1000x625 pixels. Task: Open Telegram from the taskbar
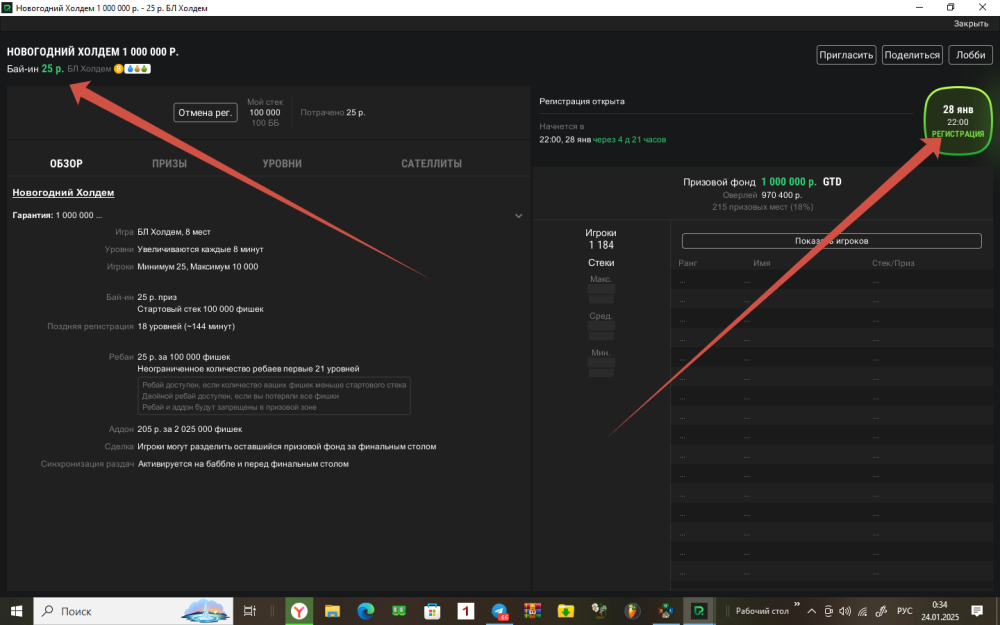[x=500, y=610]
